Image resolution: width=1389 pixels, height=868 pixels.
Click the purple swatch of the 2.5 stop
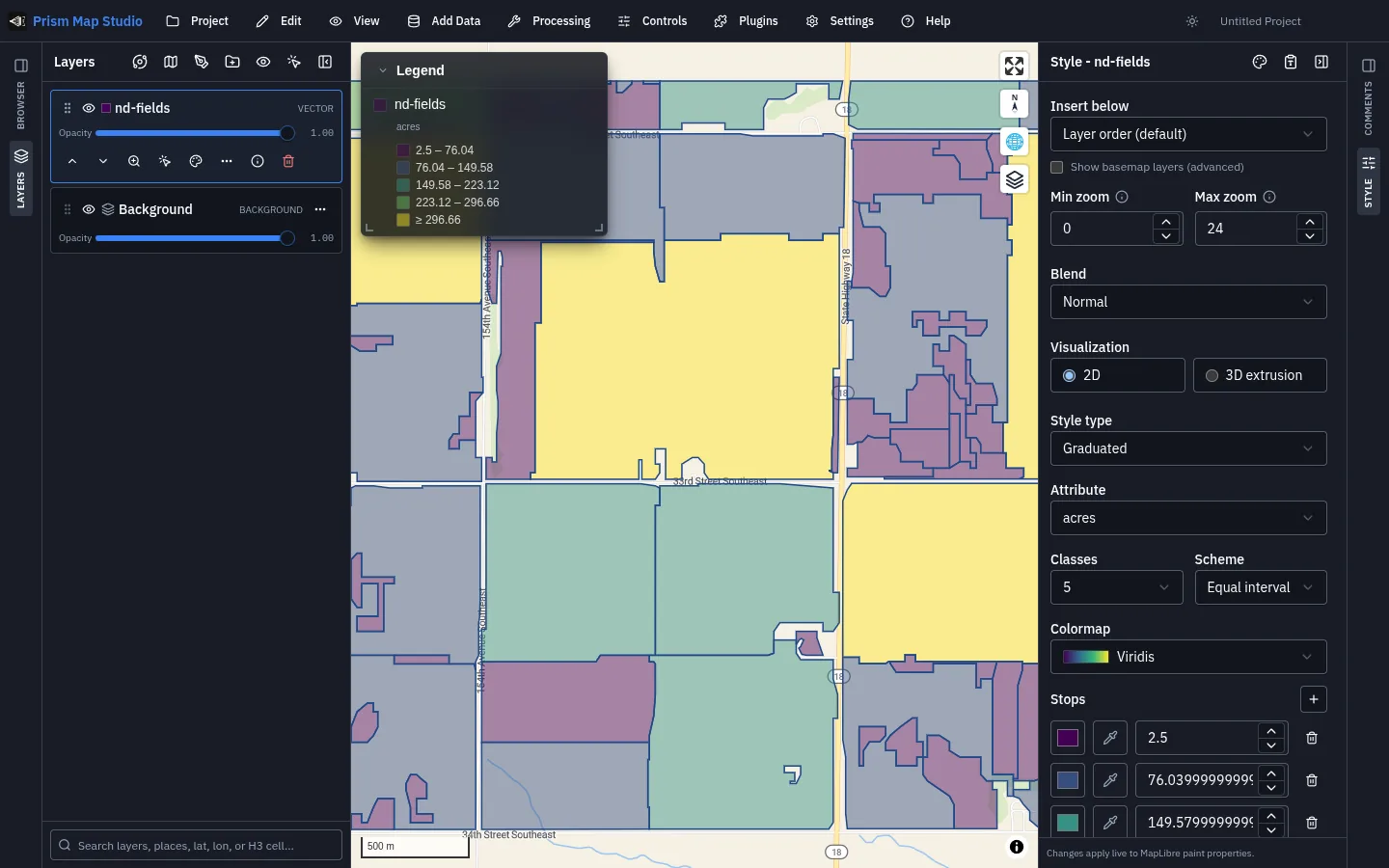[x=1067, y=738]
